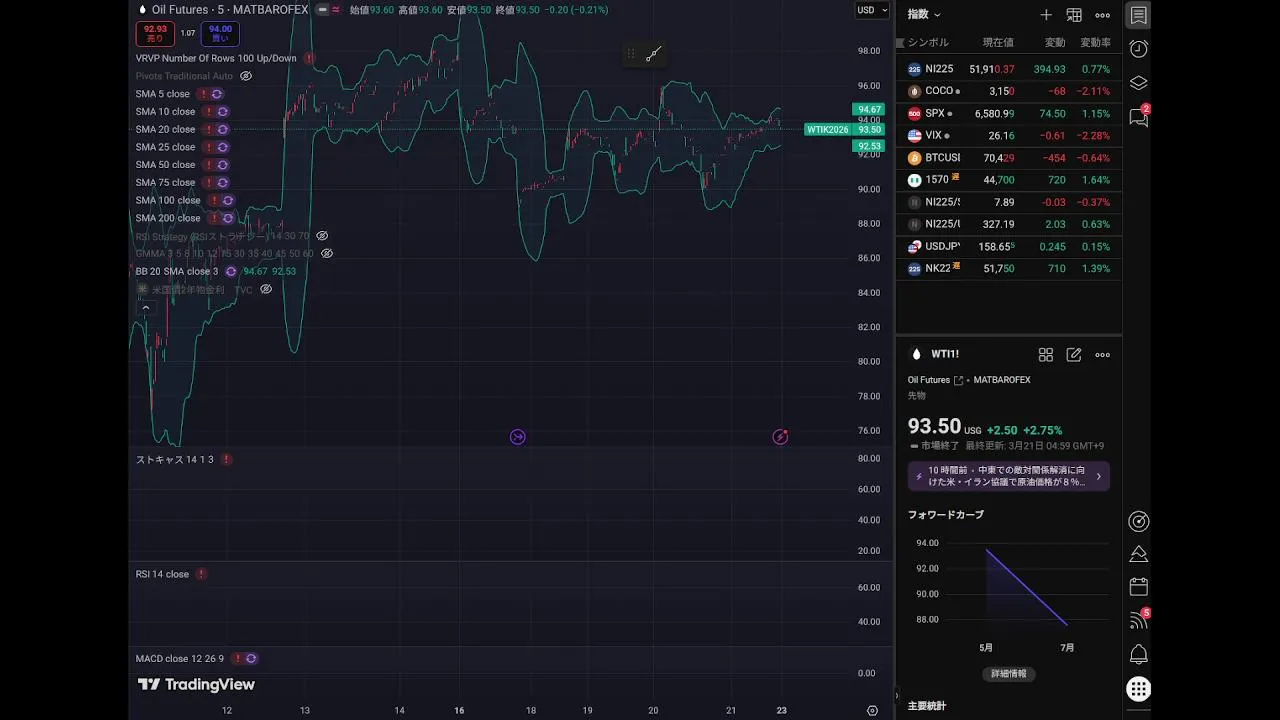
Task: Click the notifications bell icon
Action: pyautogui.click(x=1138, y=655)
